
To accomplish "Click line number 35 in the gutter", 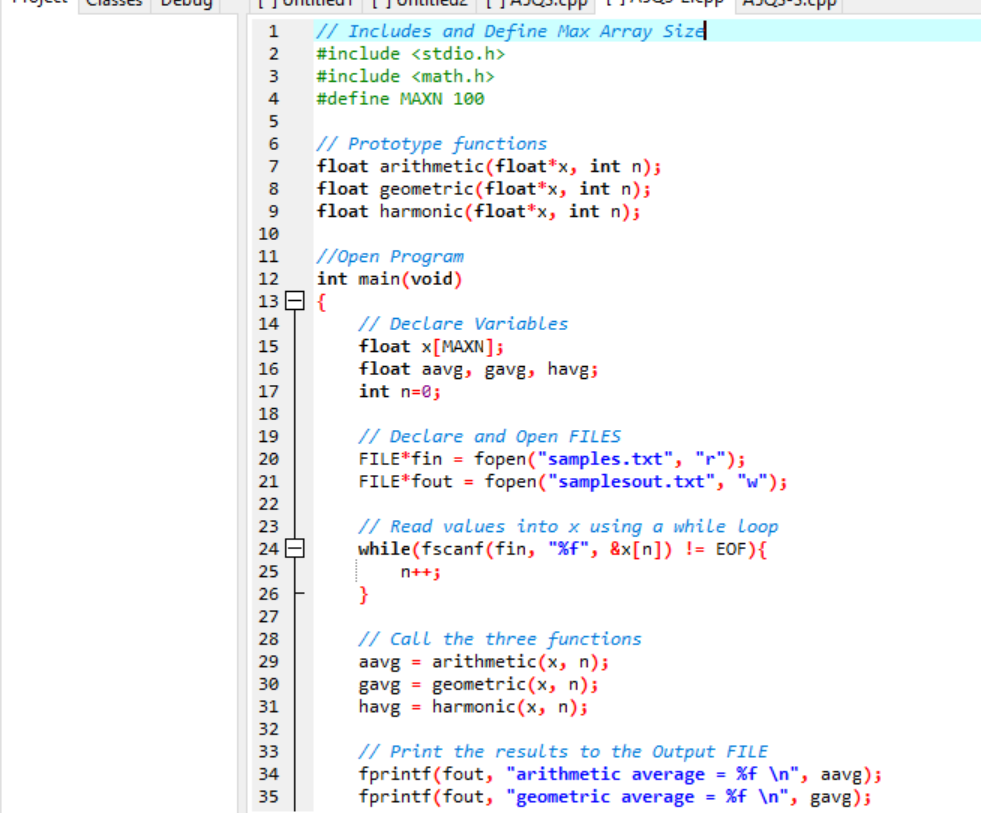I will [x=268, y=797].
